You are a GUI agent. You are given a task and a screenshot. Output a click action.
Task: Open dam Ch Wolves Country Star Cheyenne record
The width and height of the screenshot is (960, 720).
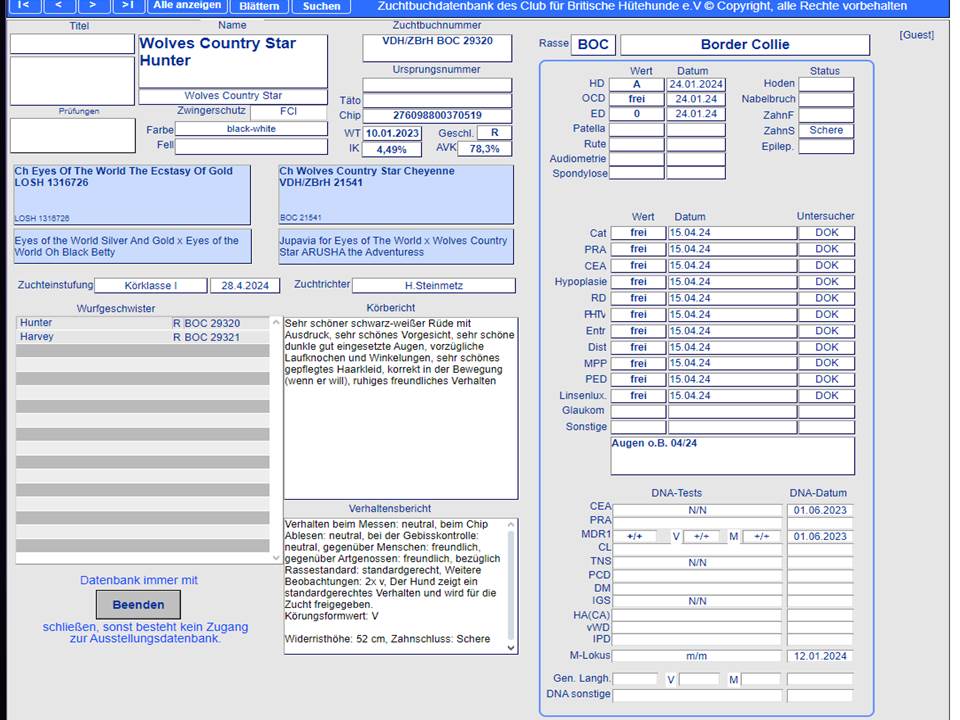396,195
